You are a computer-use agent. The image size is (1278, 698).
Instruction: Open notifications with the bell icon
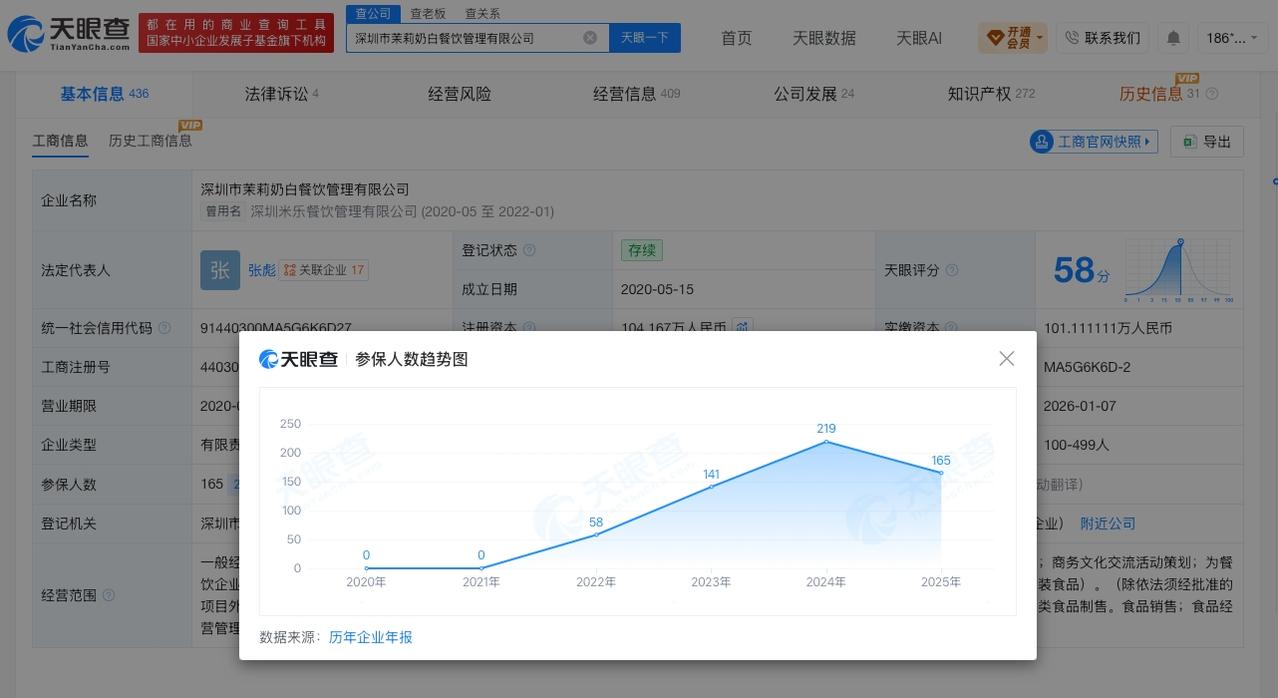(x=1173, y=38)
